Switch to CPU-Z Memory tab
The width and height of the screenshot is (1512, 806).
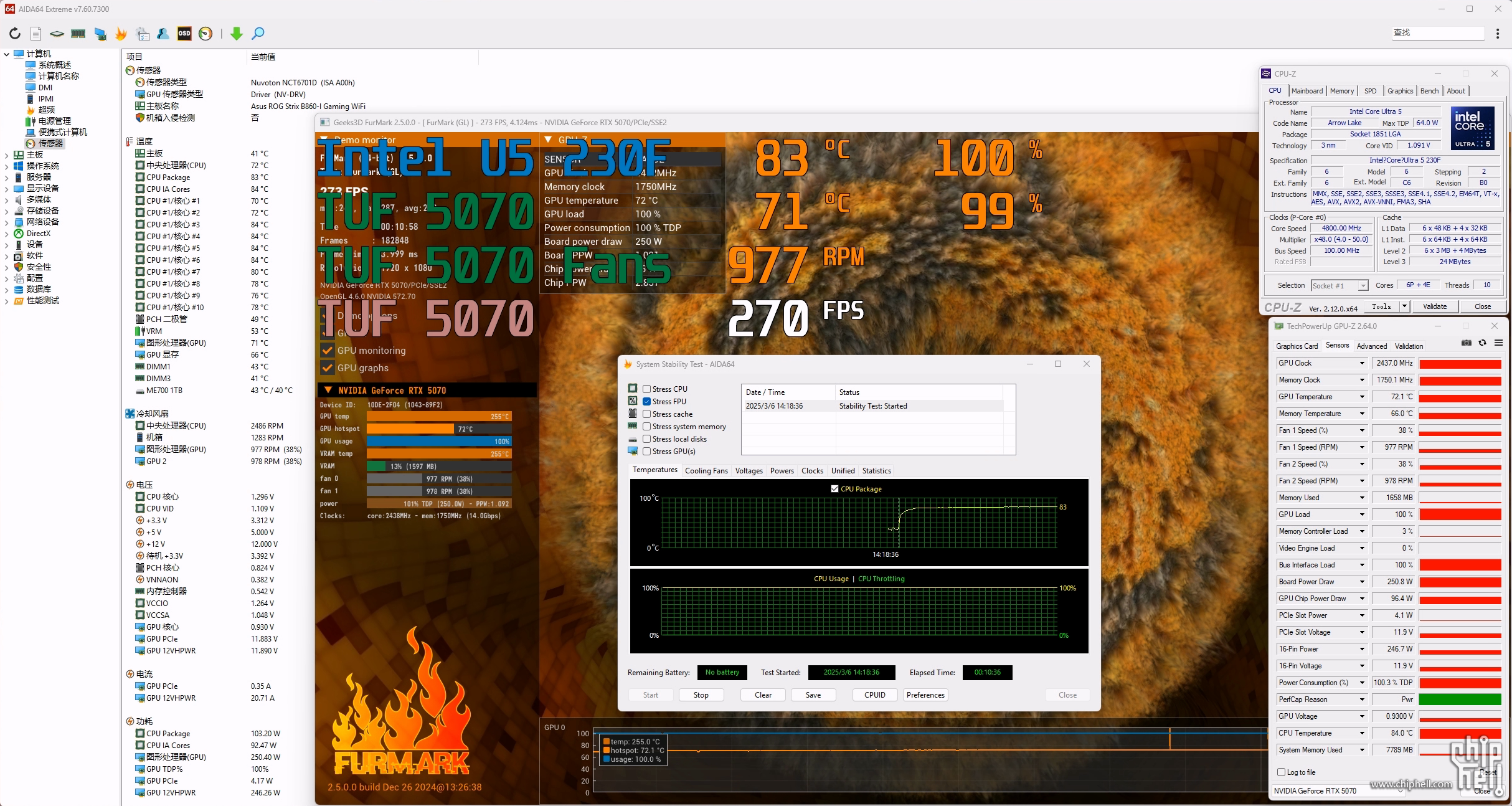pyautogui.click(x=1342, y=91)
